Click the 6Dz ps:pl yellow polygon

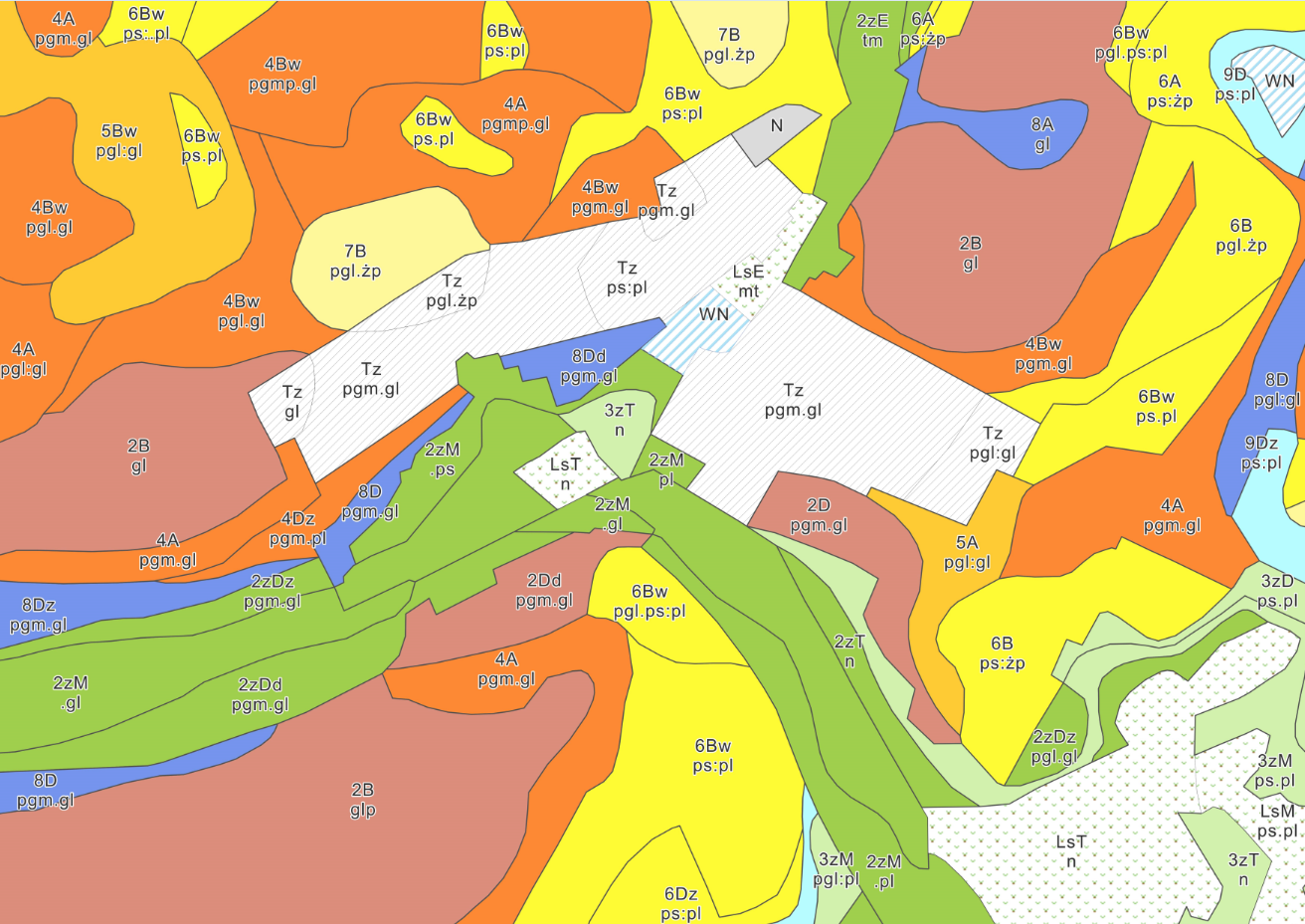680,903
